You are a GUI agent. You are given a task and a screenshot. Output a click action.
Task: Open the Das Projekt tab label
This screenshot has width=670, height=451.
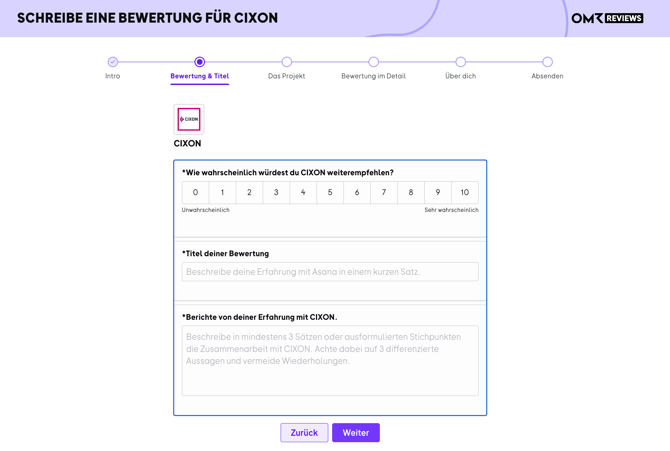click(x=287, y=76)
